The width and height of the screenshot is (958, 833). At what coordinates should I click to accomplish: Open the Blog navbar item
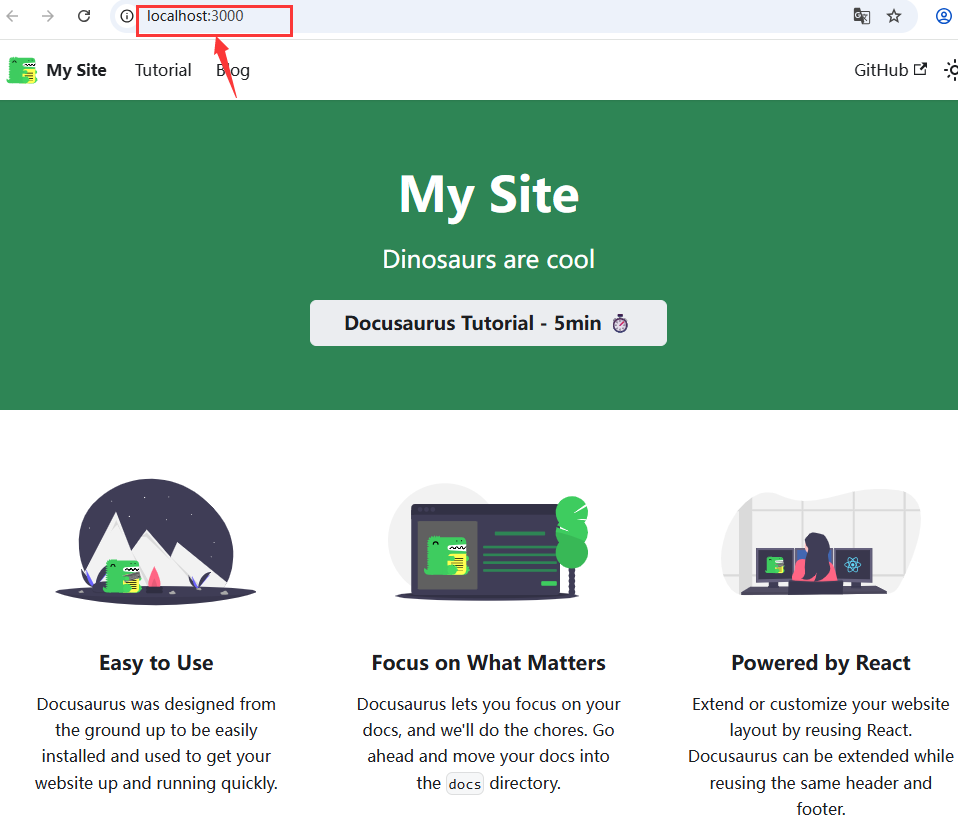(x=233, y=70)
